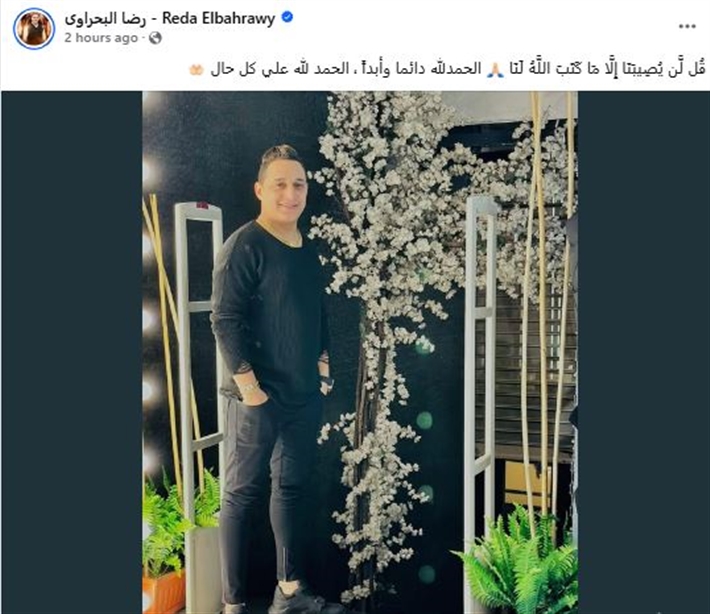
Task: Open the Reda Elbahrawy page name link
Action: 219,19
